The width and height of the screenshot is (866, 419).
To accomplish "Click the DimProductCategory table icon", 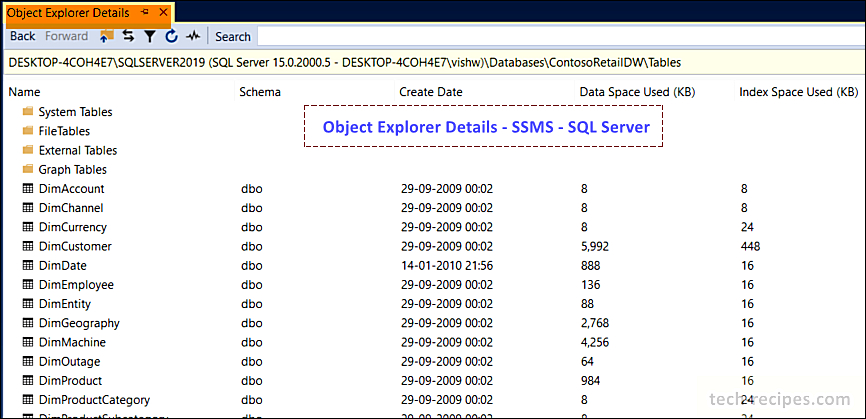I will 28,400.
